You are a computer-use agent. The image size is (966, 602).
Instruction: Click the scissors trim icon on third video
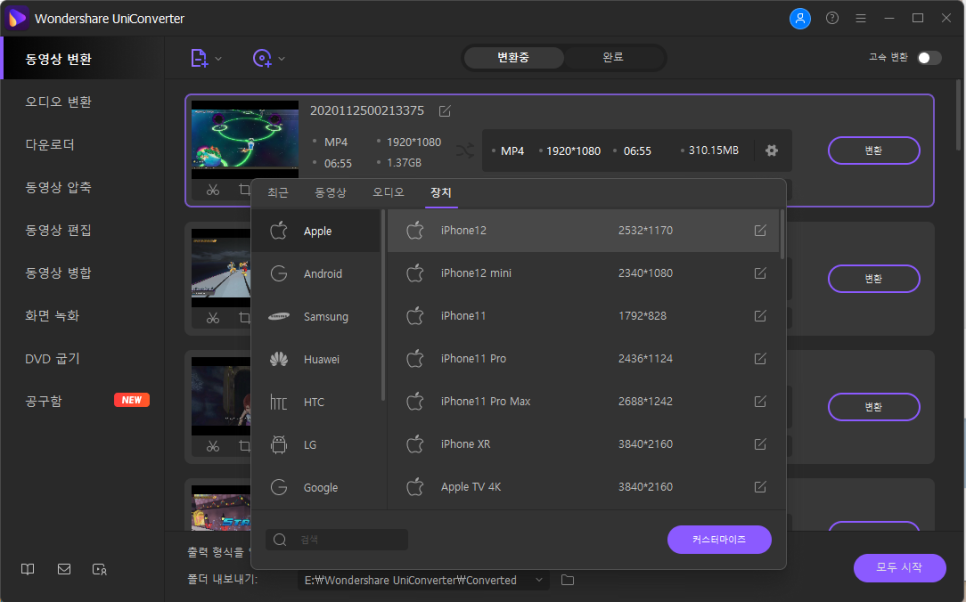[213, 446]
